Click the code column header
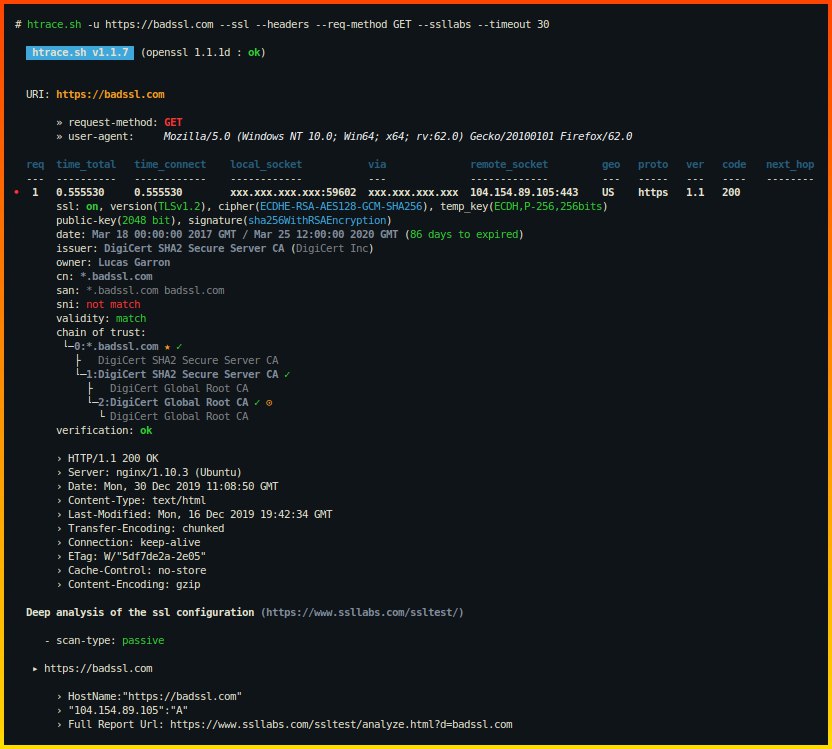The height and width of the screenshot is (749, 832). (x=734, y=164)
